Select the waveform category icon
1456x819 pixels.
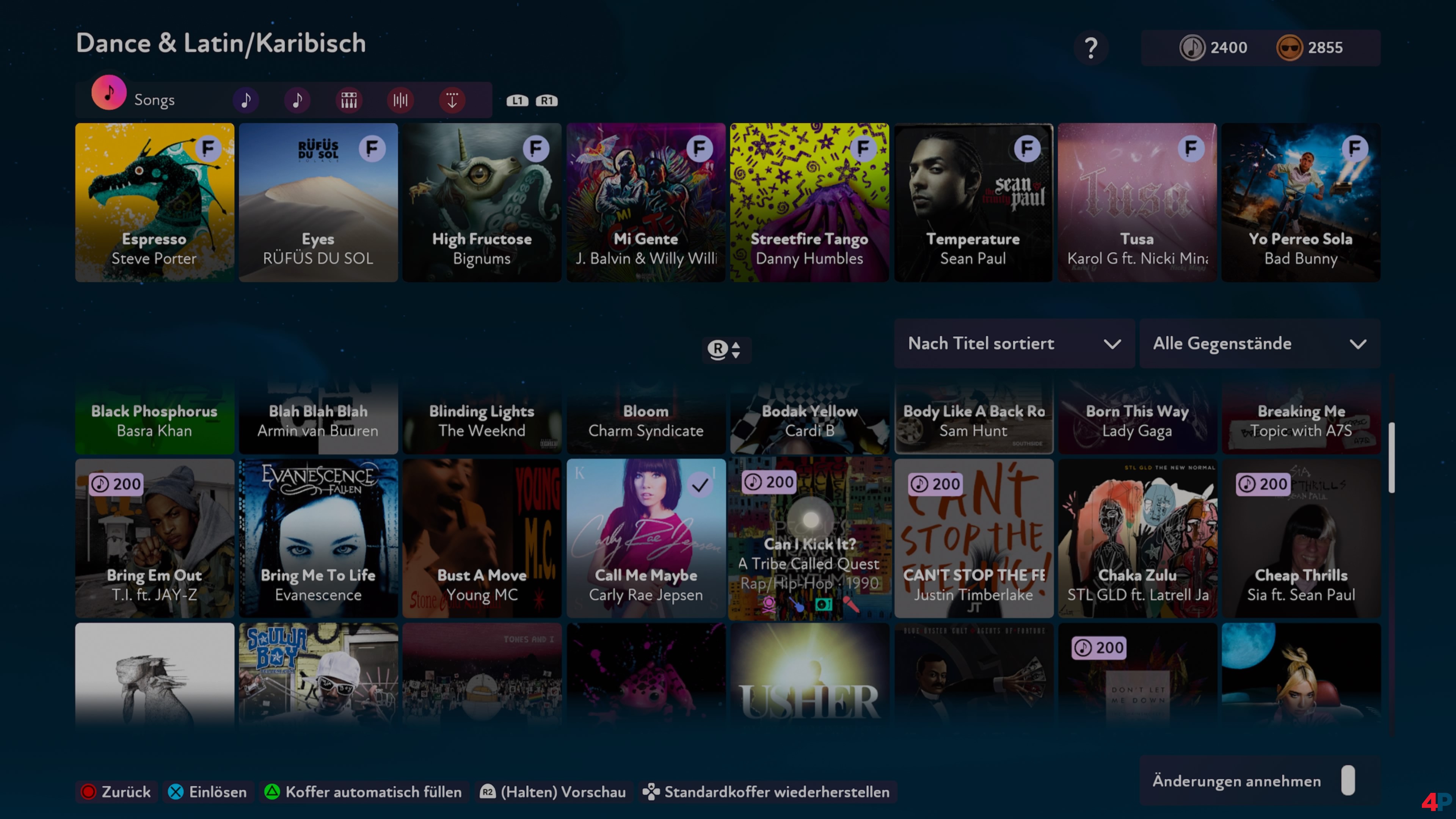click(400, 100)
